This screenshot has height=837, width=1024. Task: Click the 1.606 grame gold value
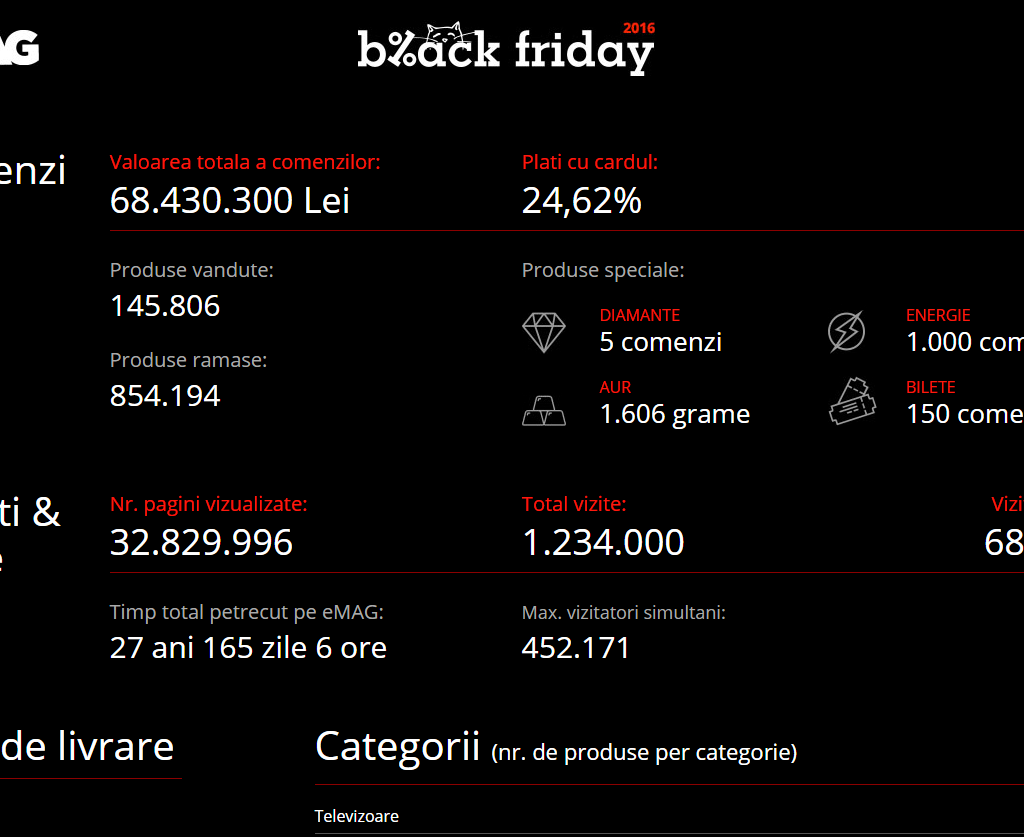[674, 414]
